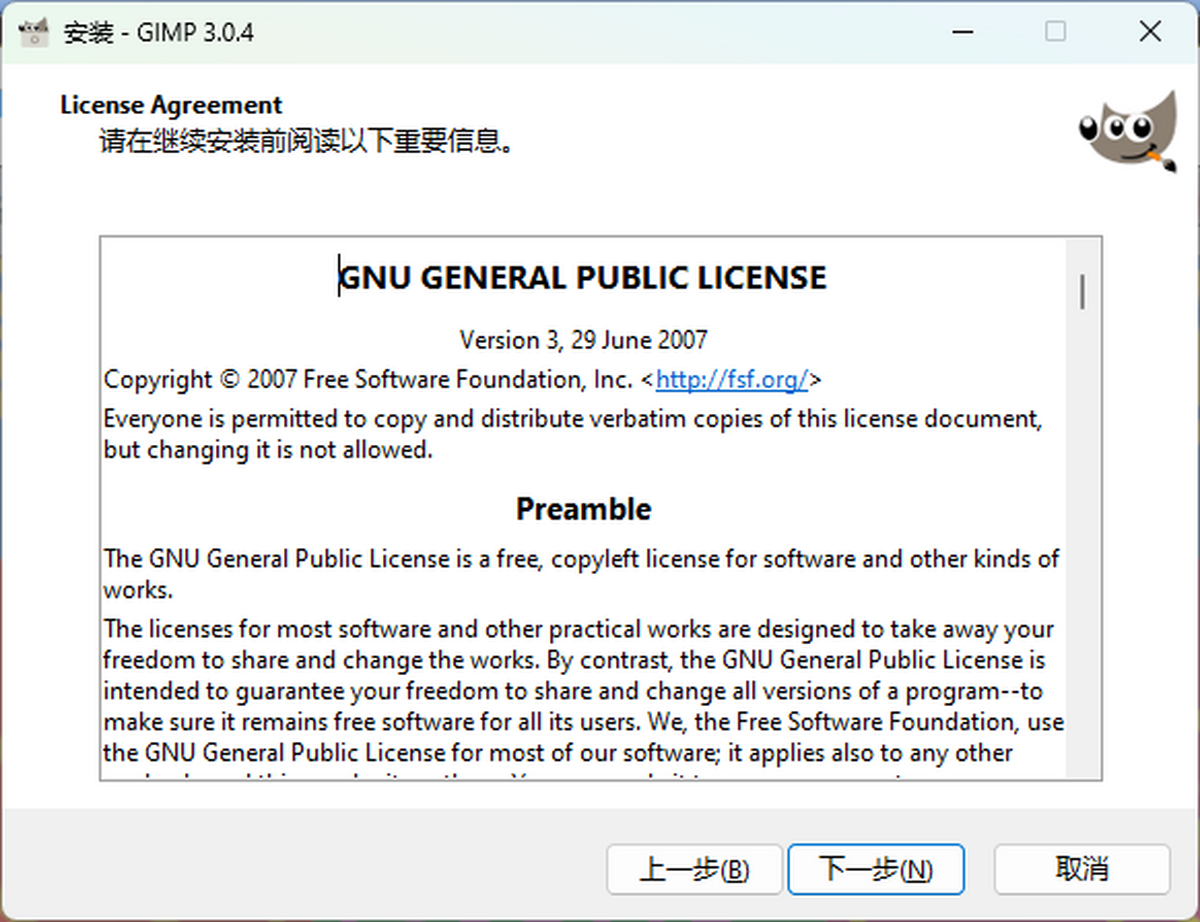Click the License Agreement page title
Screen dimensions: 1200x922
pos(171,105)
